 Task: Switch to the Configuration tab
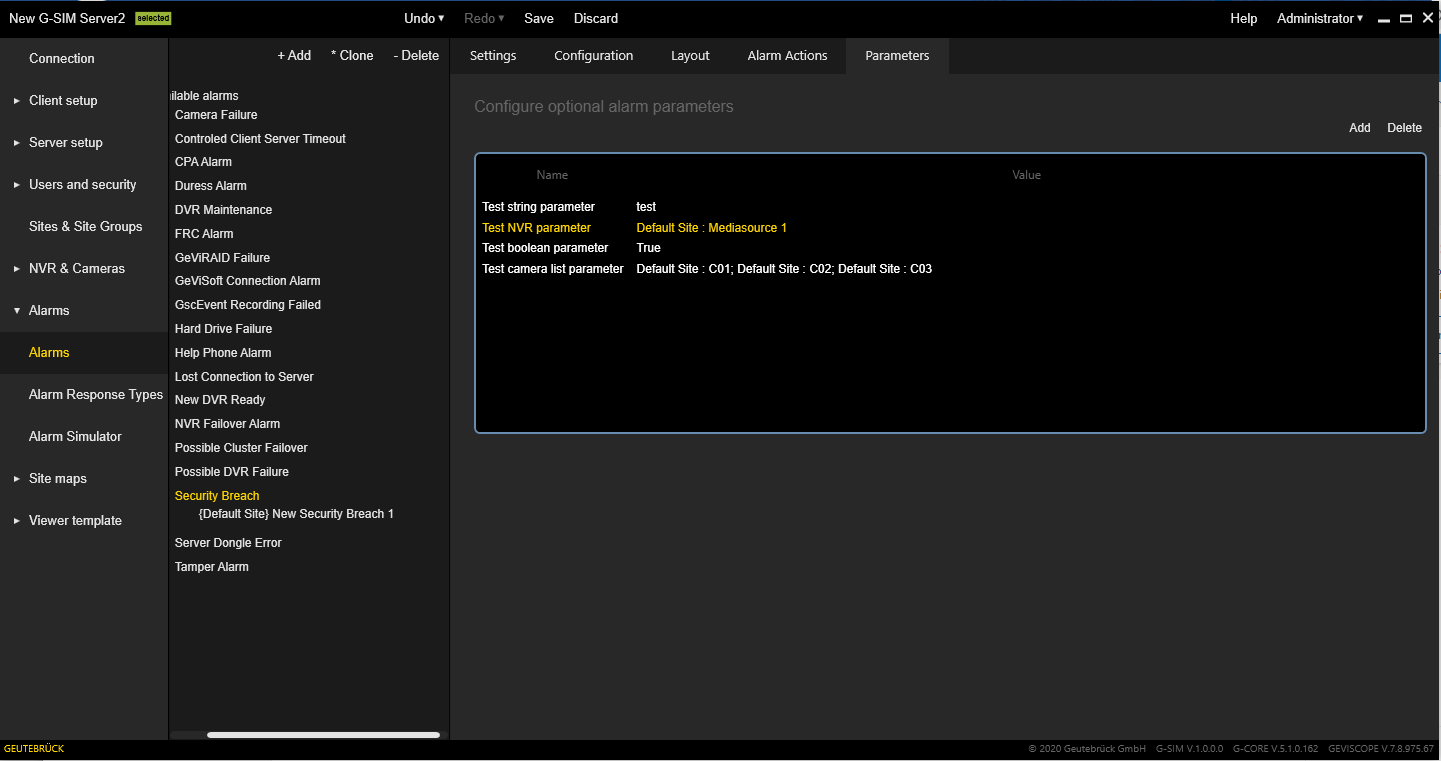tap(594, 56)
